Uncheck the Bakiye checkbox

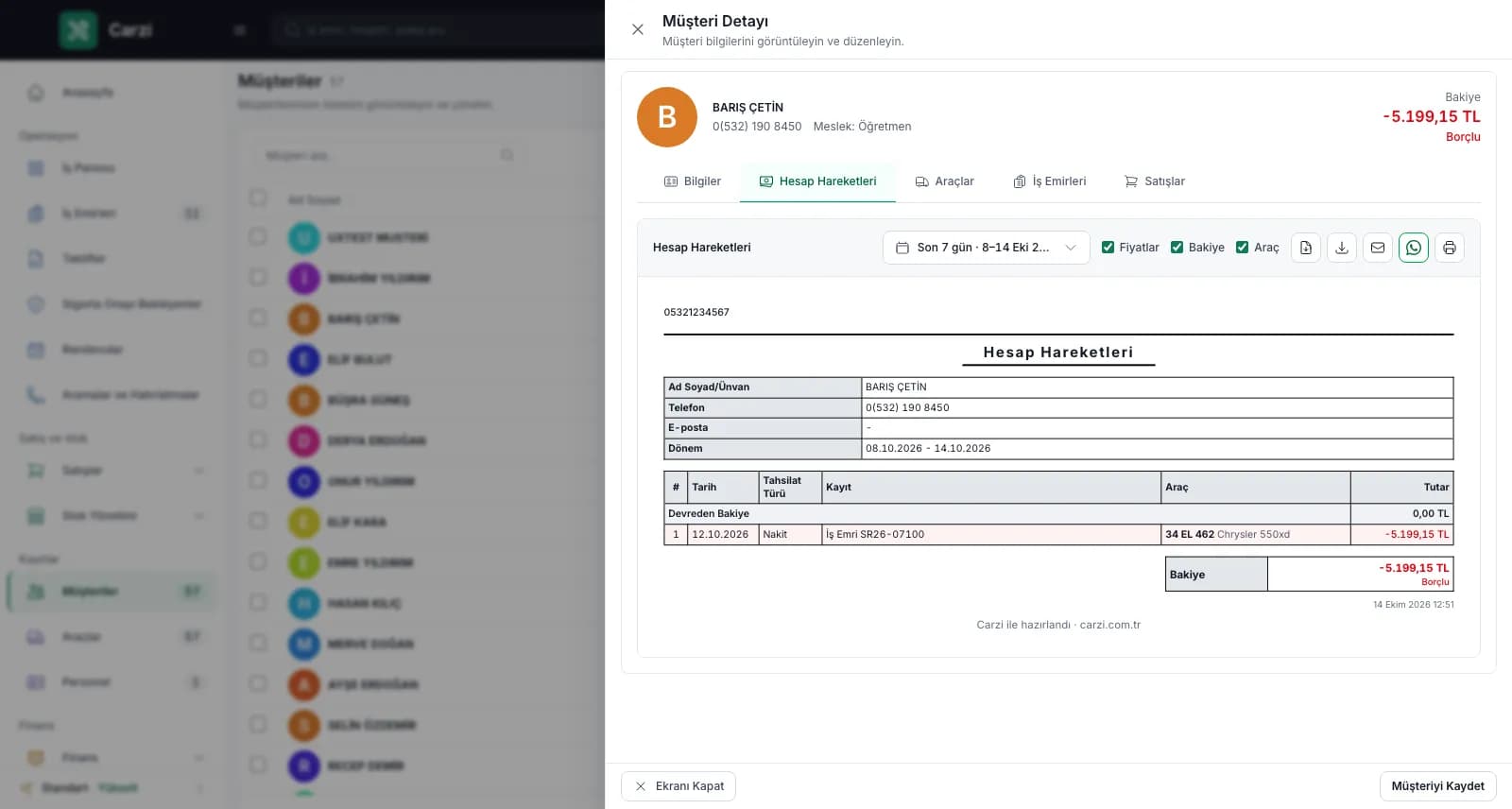(x=1177, y=248)
